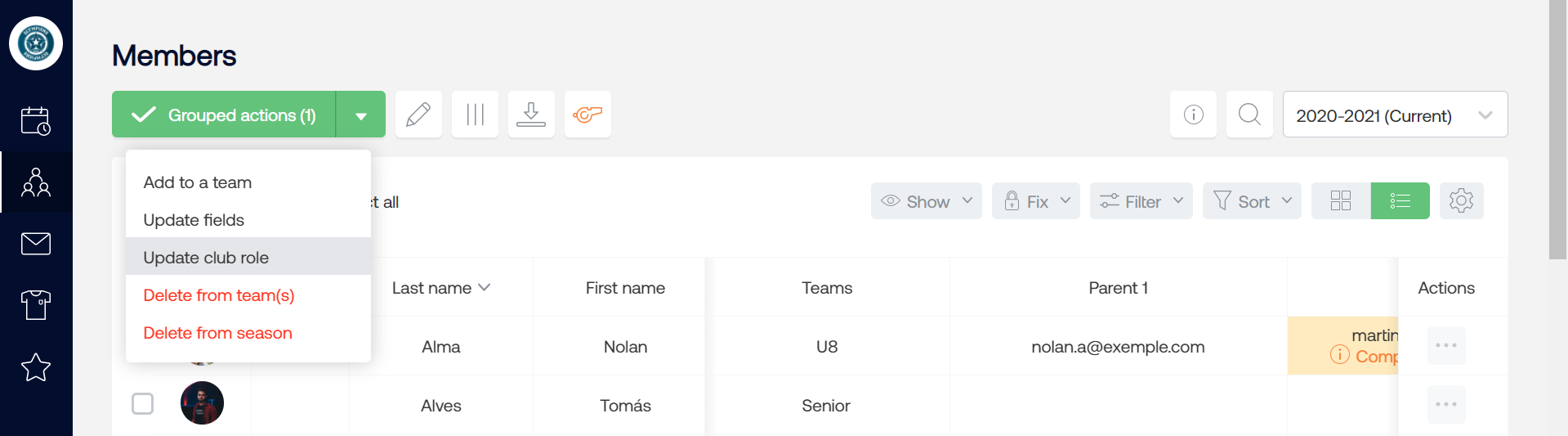The width and height of the screenshot is (1568, 436).
Task: Click the pencil edit icon
Action: [418, 115]
